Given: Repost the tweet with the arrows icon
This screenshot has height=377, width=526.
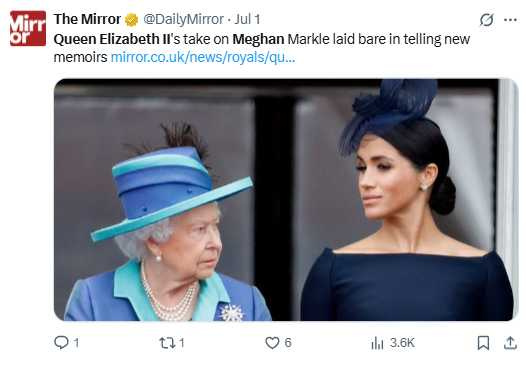Looking at the screenshot, I should tap(167, 343).
